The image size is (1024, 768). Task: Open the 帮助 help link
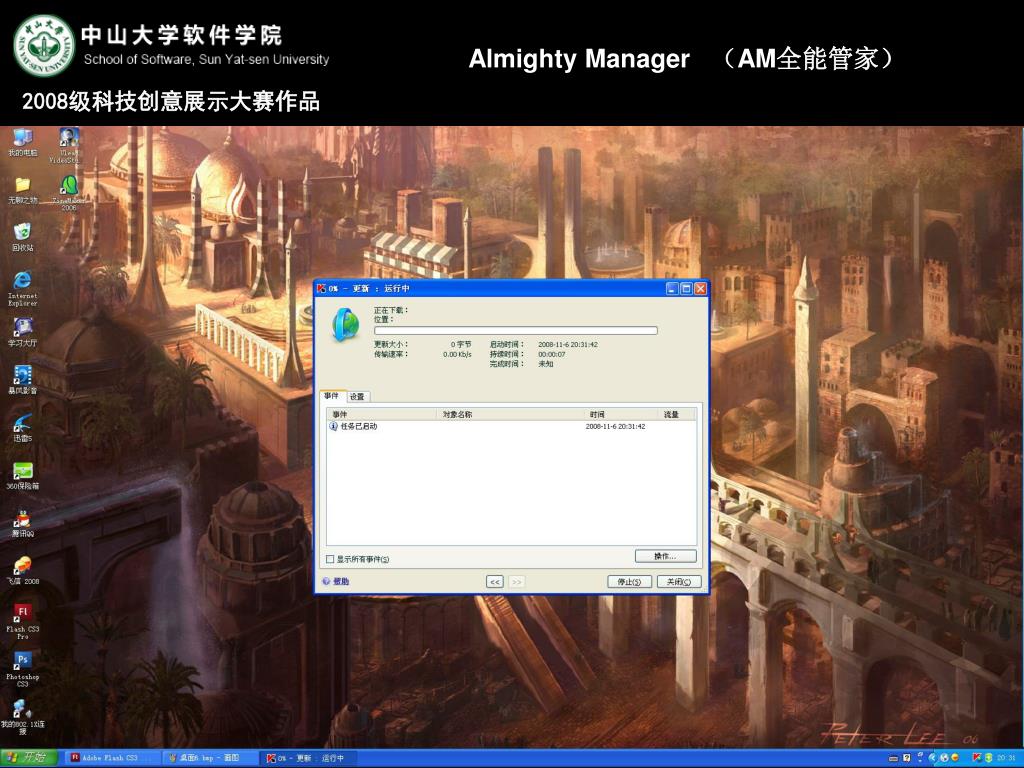341,581
